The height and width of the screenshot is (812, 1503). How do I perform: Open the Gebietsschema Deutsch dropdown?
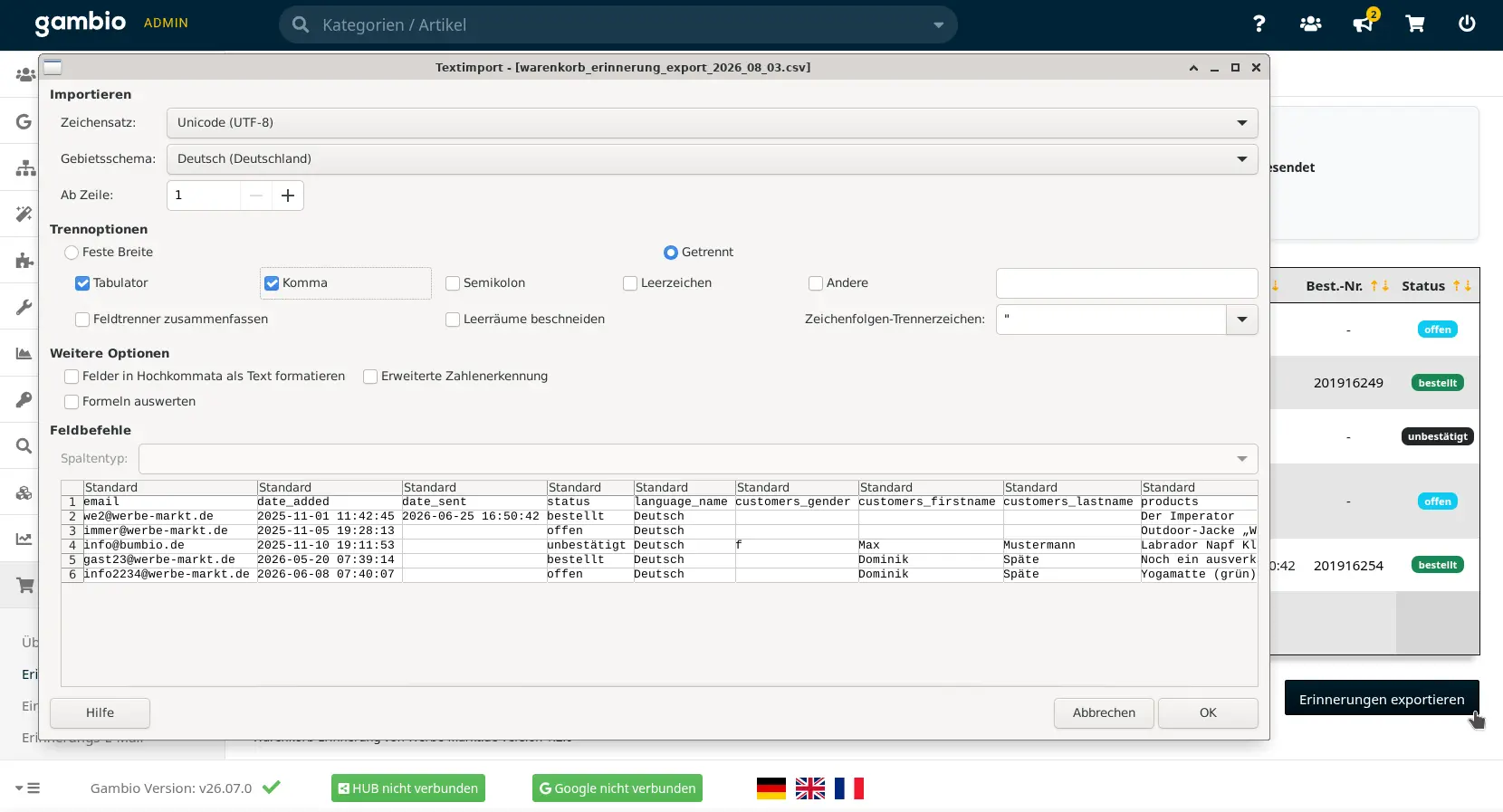(712, 159)
